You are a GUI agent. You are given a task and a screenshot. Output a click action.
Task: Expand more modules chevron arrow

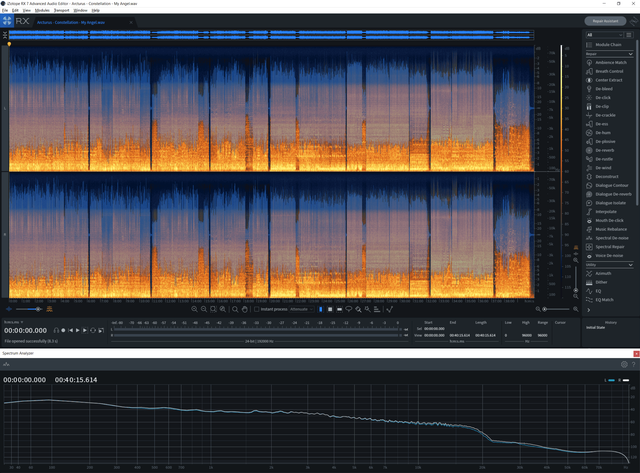(x=589, y=310)
